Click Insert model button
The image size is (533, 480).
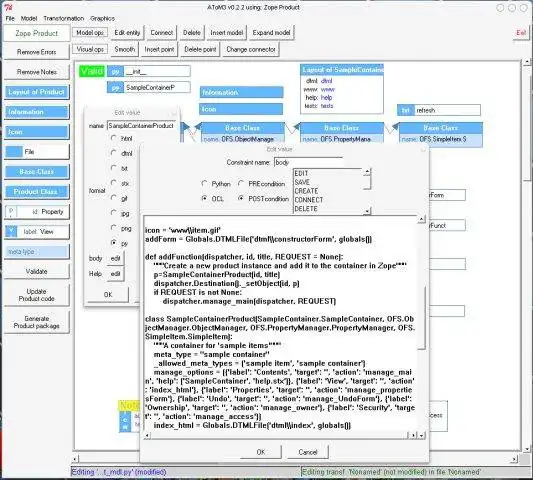[x=226, y=33]
